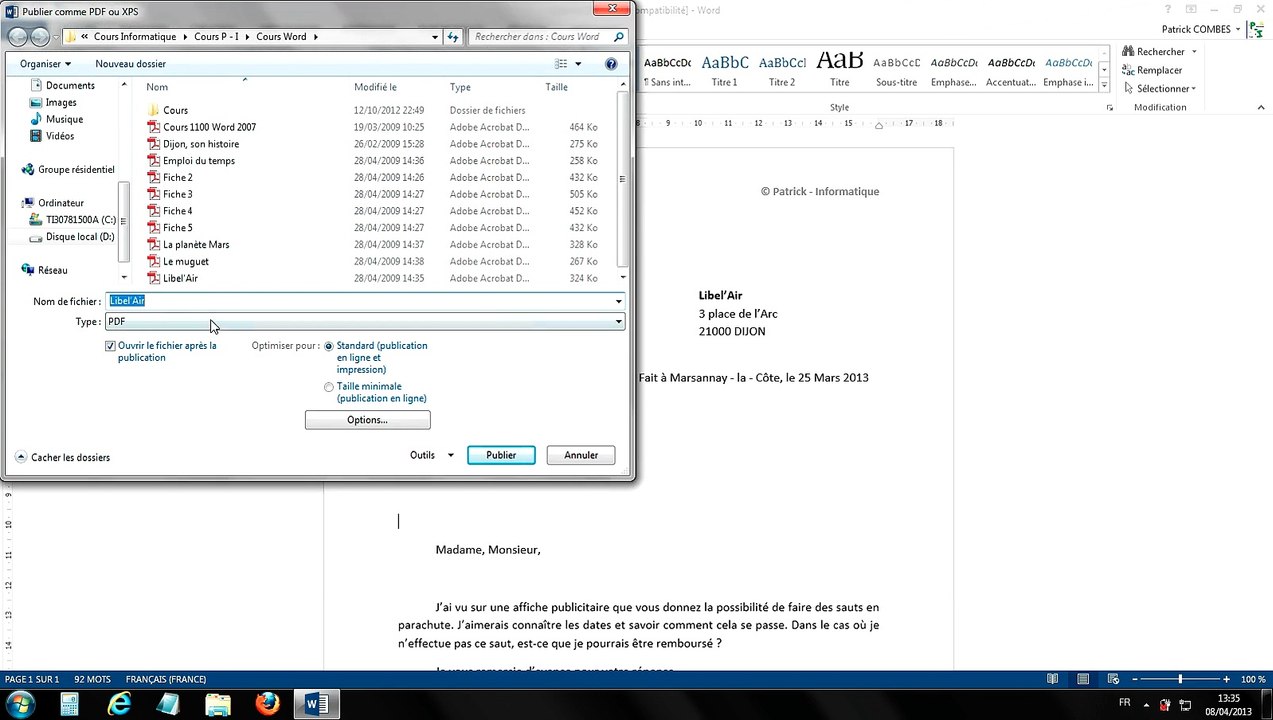1273x720 pixels.
Task: Apply the Sous-titre style in Word
Action: pos(896,69)
